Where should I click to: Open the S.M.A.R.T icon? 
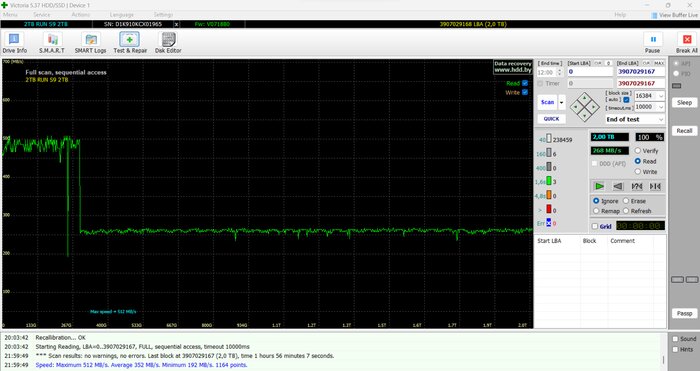[x=52, y=43]
